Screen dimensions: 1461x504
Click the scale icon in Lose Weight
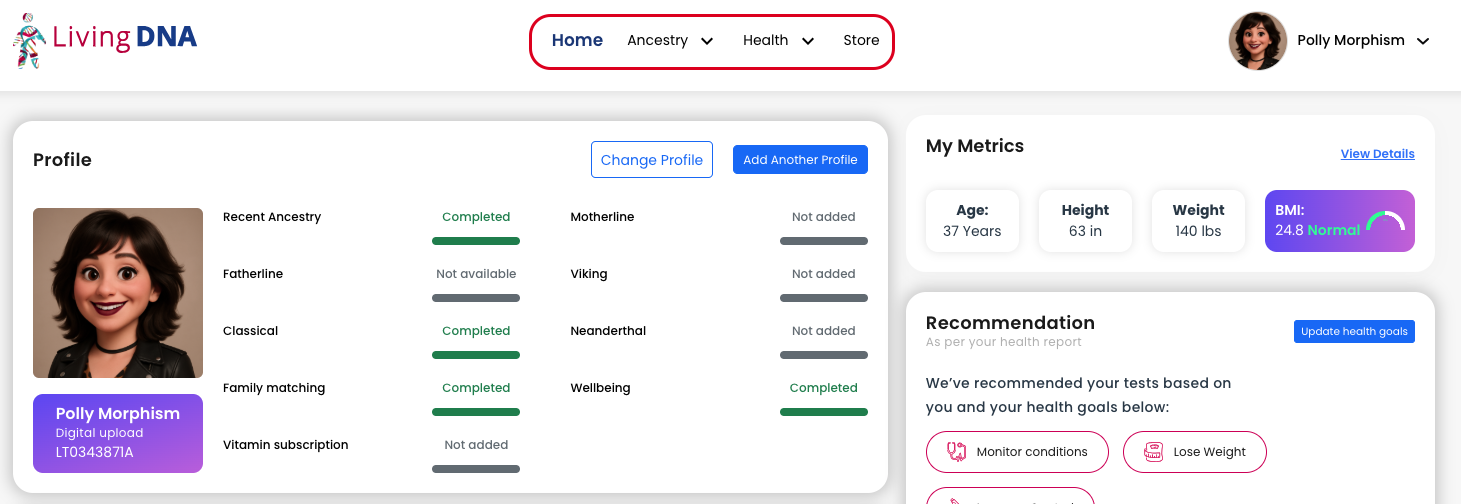coord(1153,452)
